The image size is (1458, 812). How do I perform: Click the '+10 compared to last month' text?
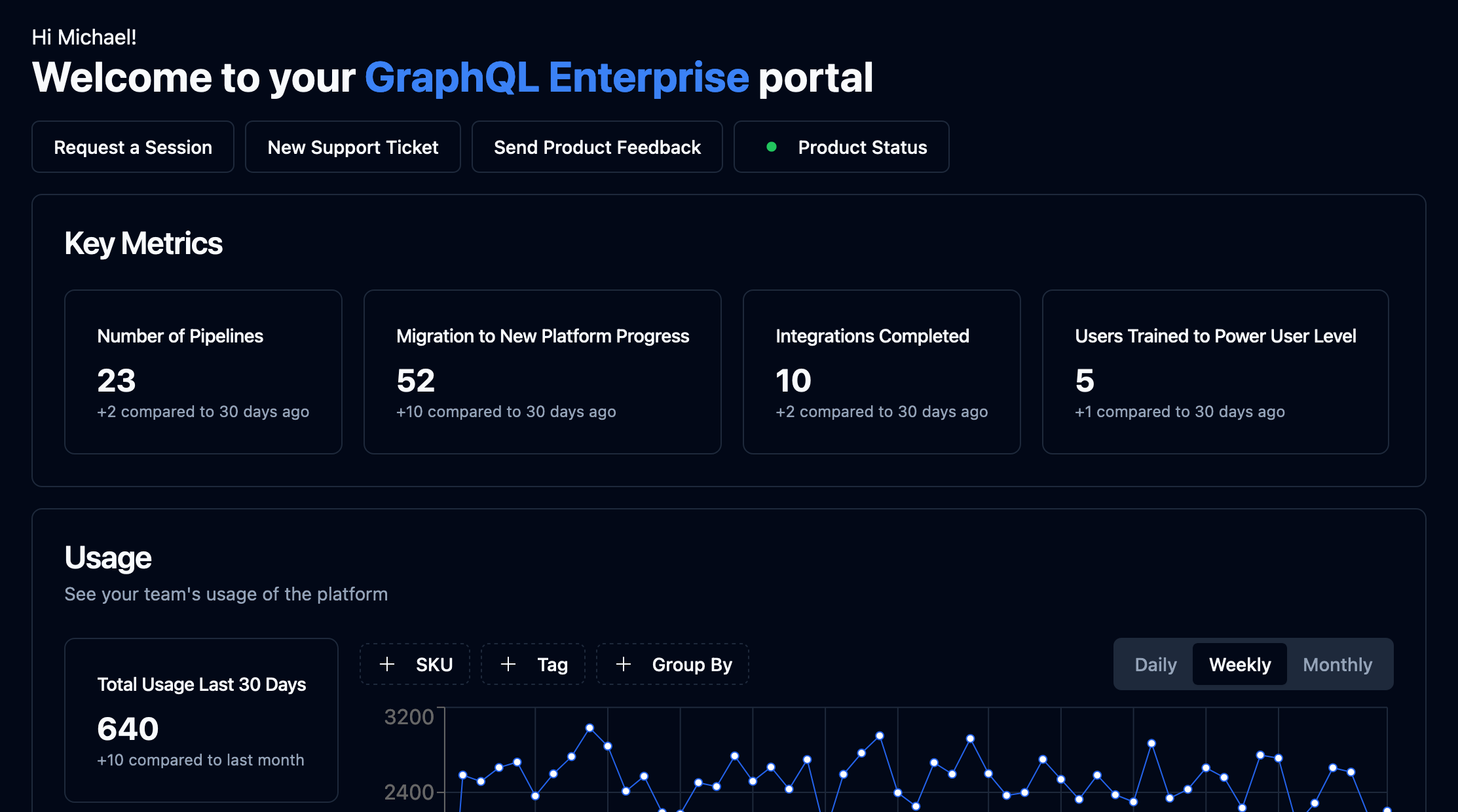coord(200,760)
